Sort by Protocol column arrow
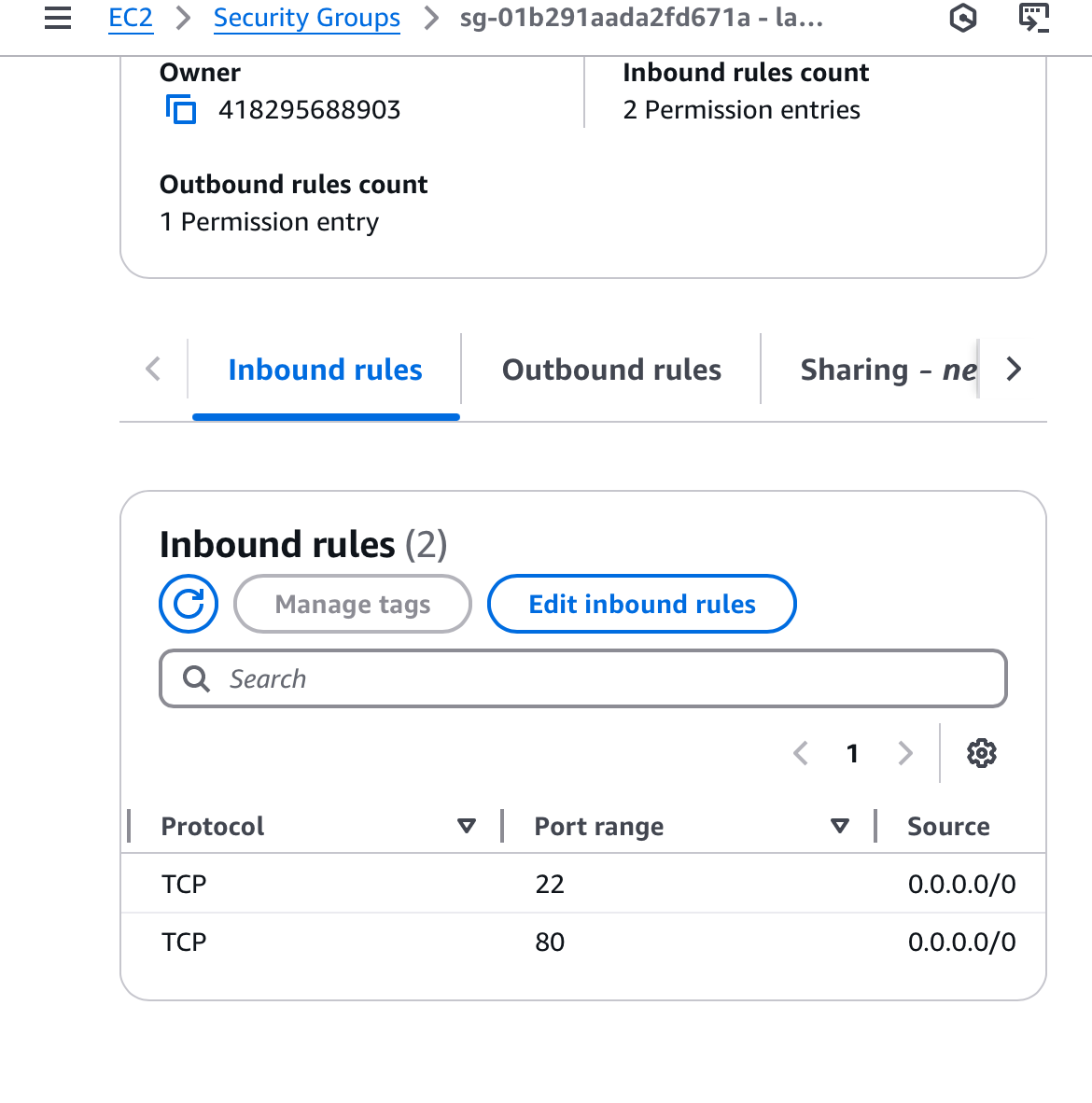The height and width of the screenshot is (1103, 1092). coord(467,826)
